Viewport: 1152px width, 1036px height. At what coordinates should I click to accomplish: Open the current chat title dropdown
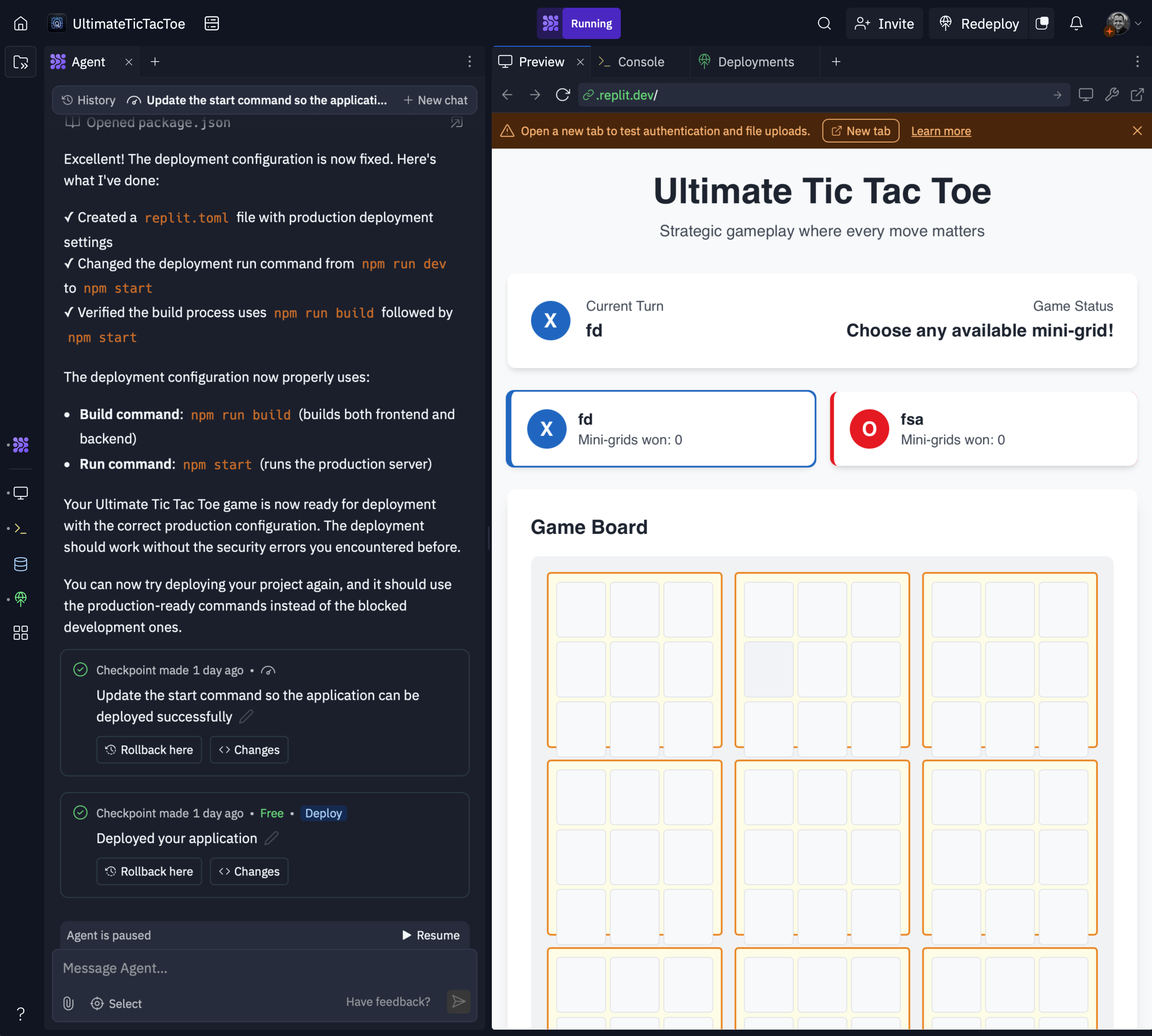[257, 100]
